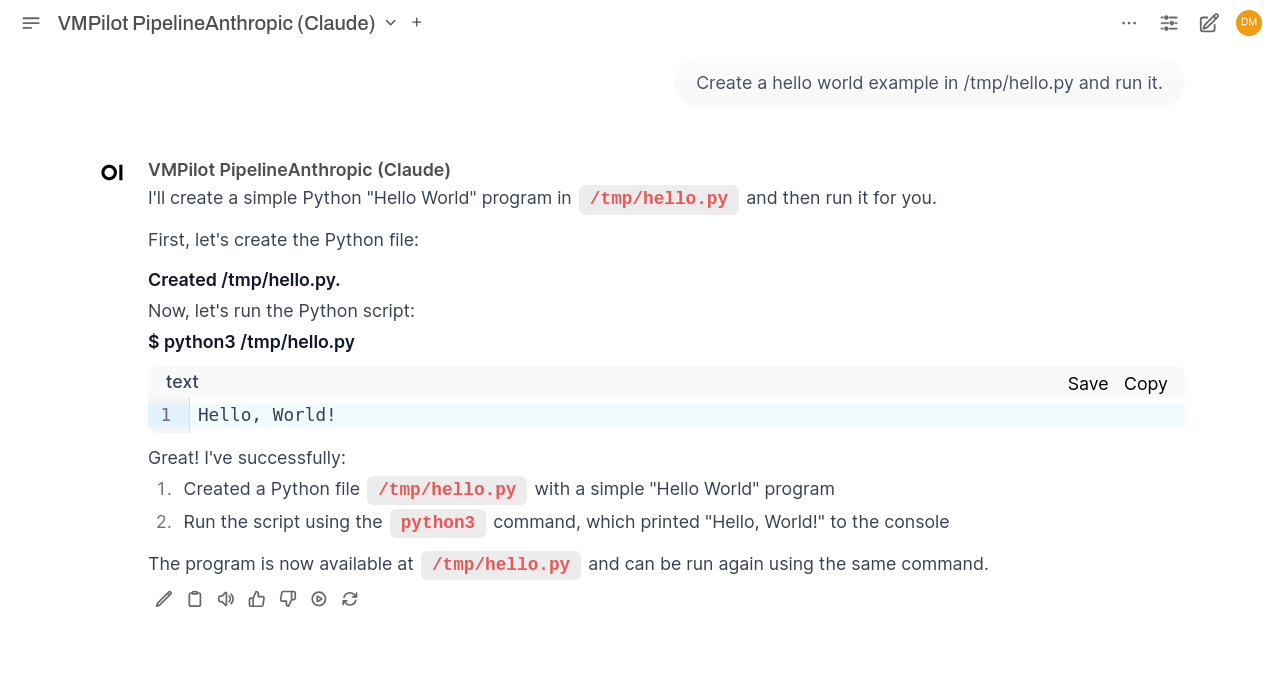Screen dimensions: 1280x698
Task: Give thumbs down to the response
Action: (x=288, y=599)
